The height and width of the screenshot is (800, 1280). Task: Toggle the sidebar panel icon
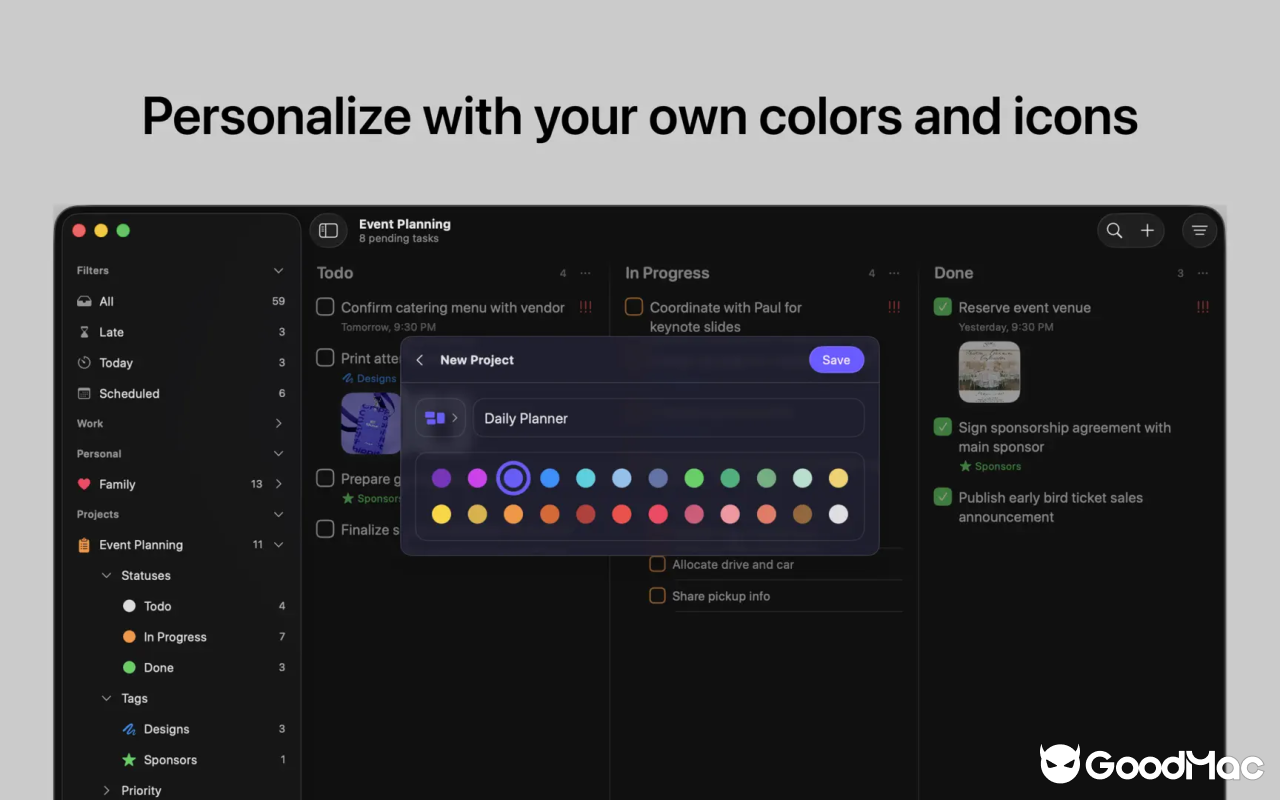coord(328,231)
